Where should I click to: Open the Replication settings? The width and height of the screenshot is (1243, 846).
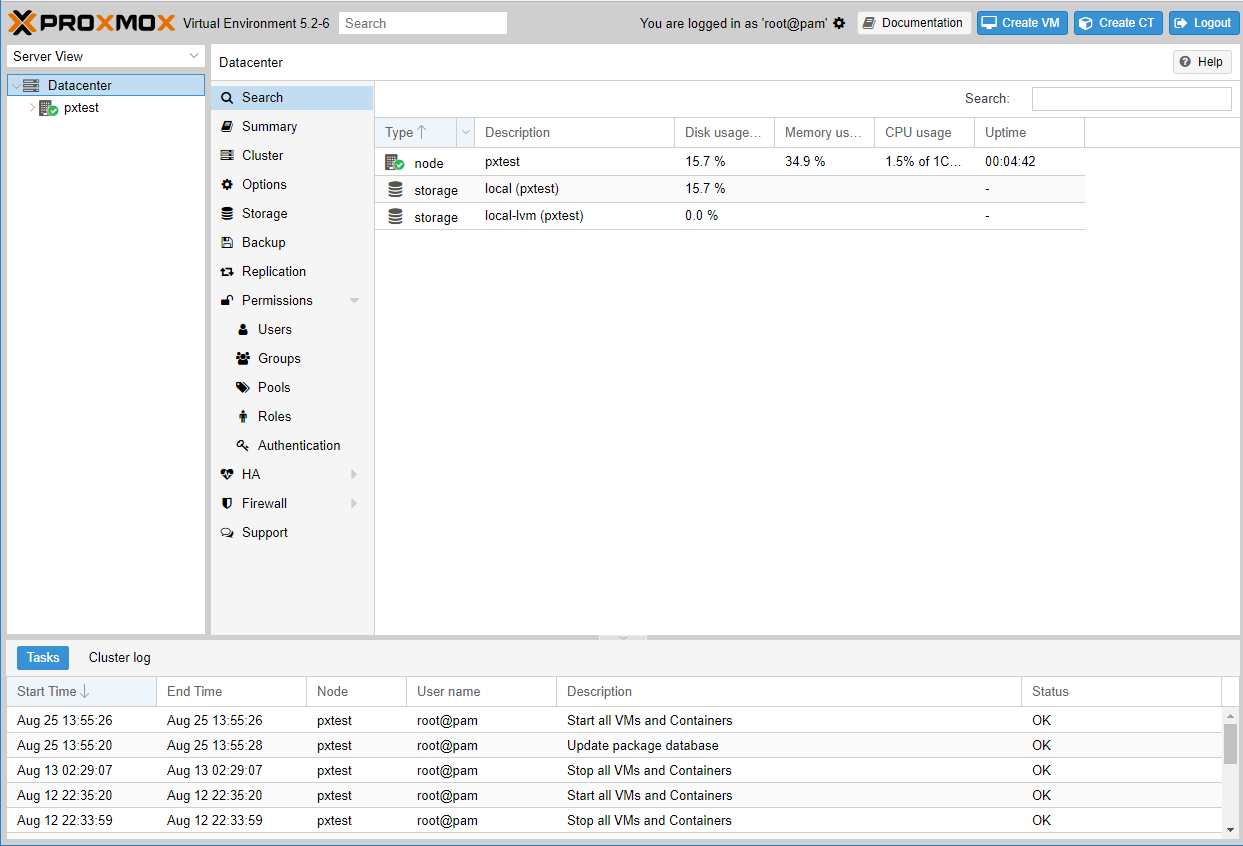coord(273,271)
